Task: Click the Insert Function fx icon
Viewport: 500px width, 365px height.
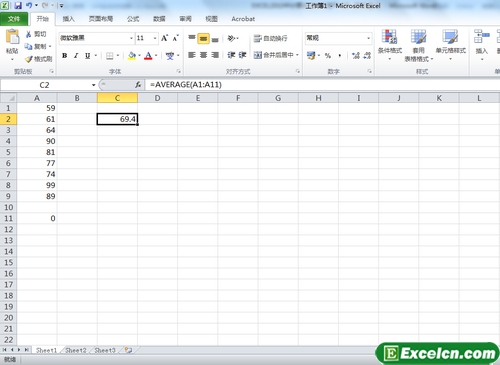Action: pyautogui.click(x=138, y=85)
